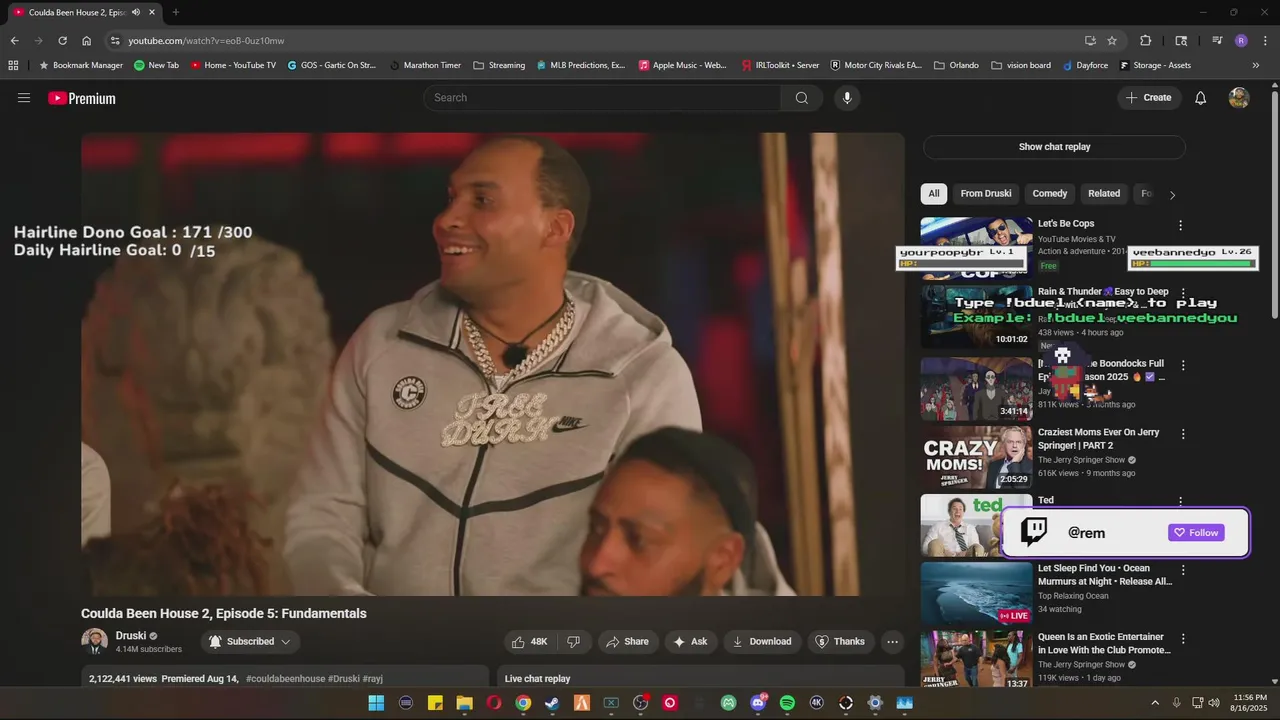Open options for Queen Is an Exotic Entertainer
This screenshot has height=720, width=1280.
1183,638
